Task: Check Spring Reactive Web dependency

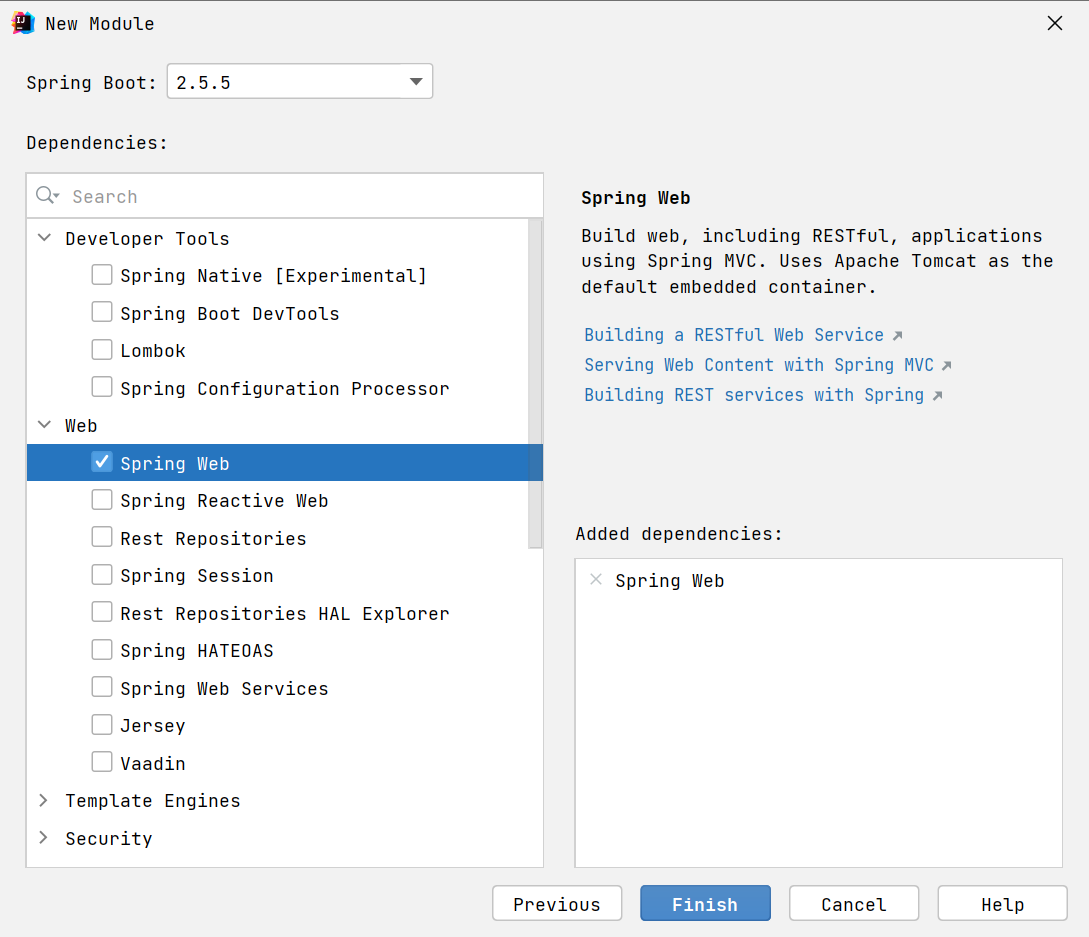Action: (102, 500)
